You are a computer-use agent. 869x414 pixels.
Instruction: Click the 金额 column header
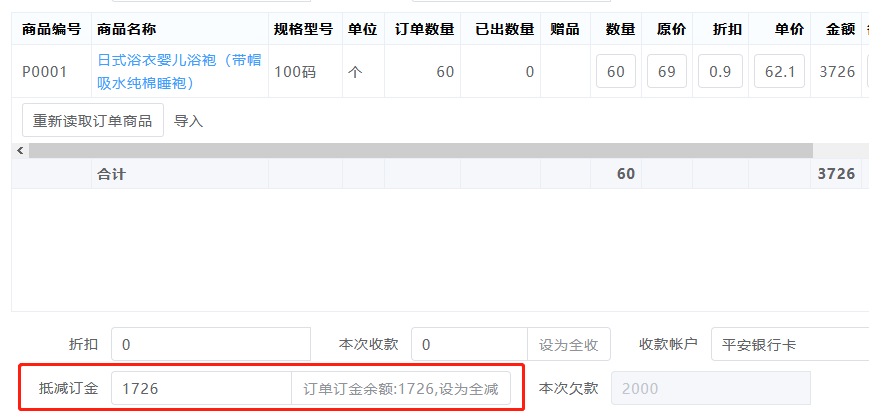click(840, 29)
